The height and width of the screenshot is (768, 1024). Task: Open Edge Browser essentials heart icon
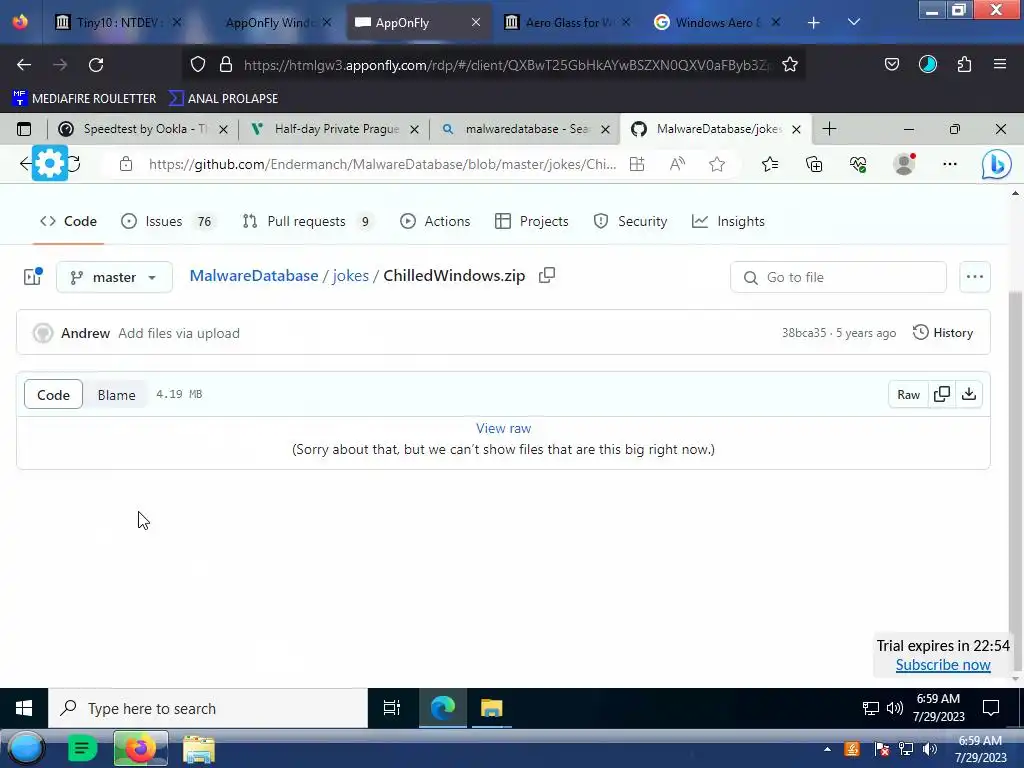[858, 165]
